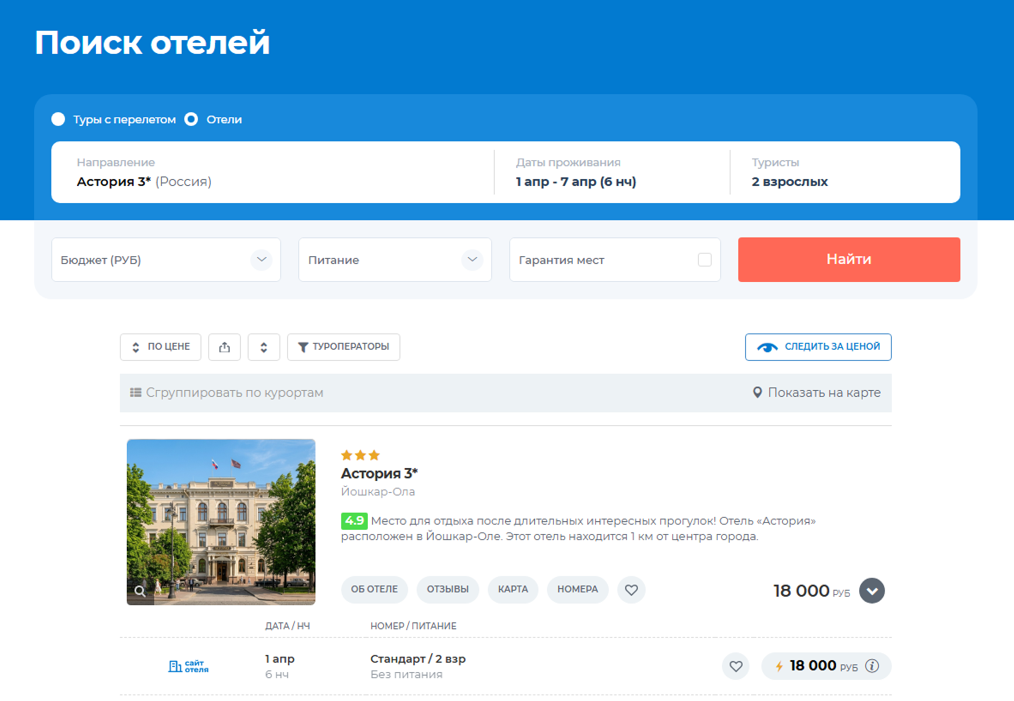Click the heart icon in Стандарт offer row
The width and height of the screenshot is (1014, 701).
point(736,666)
